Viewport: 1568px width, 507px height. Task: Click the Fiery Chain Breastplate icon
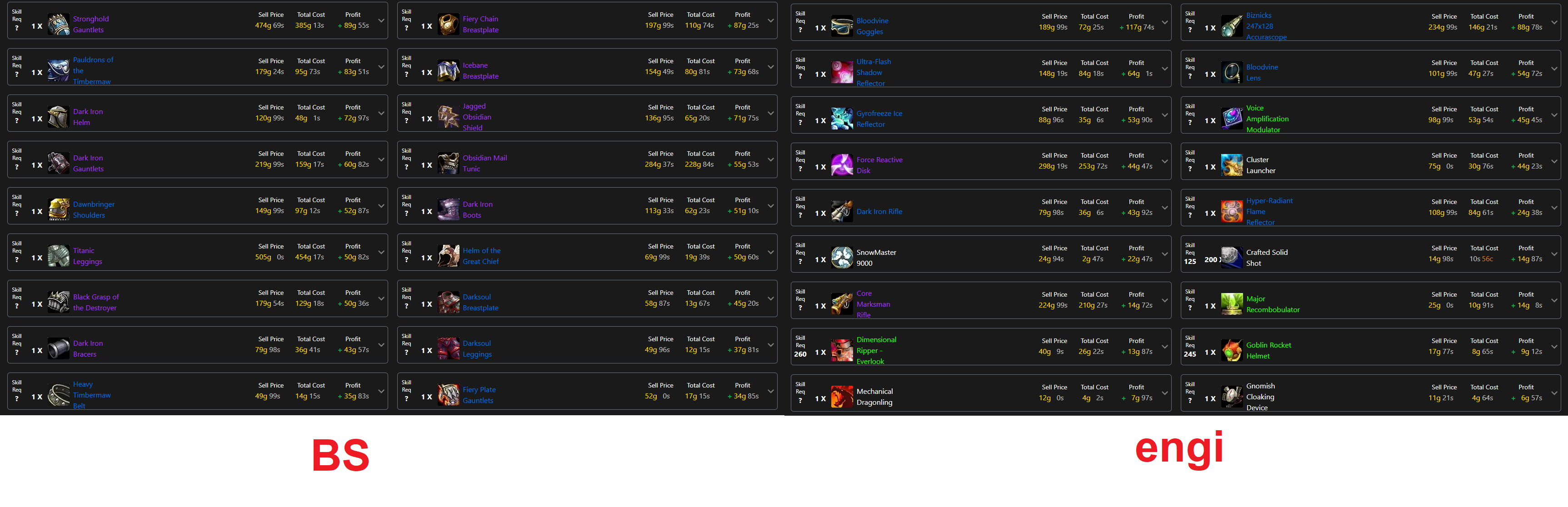pos(448,25)
